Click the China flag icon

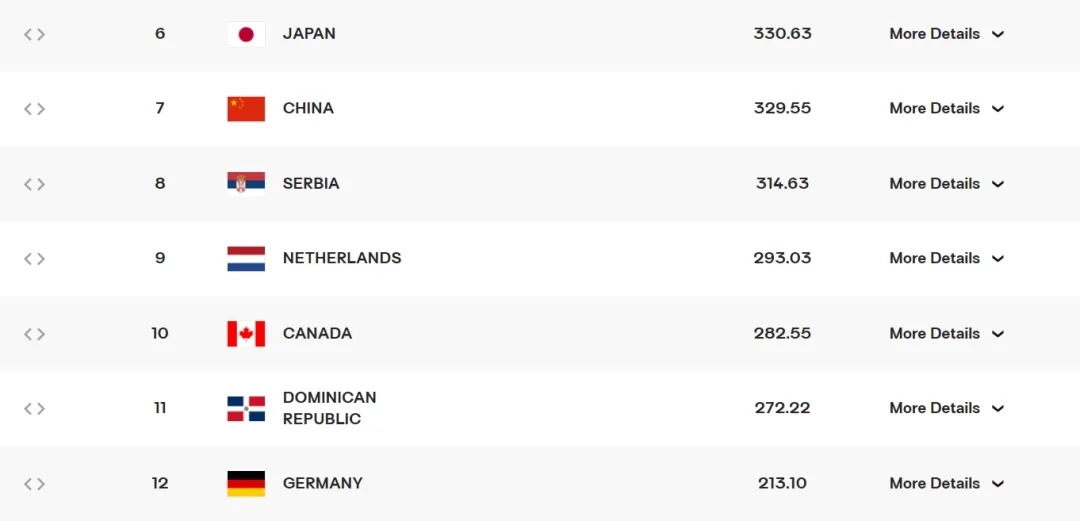[246, 109]
